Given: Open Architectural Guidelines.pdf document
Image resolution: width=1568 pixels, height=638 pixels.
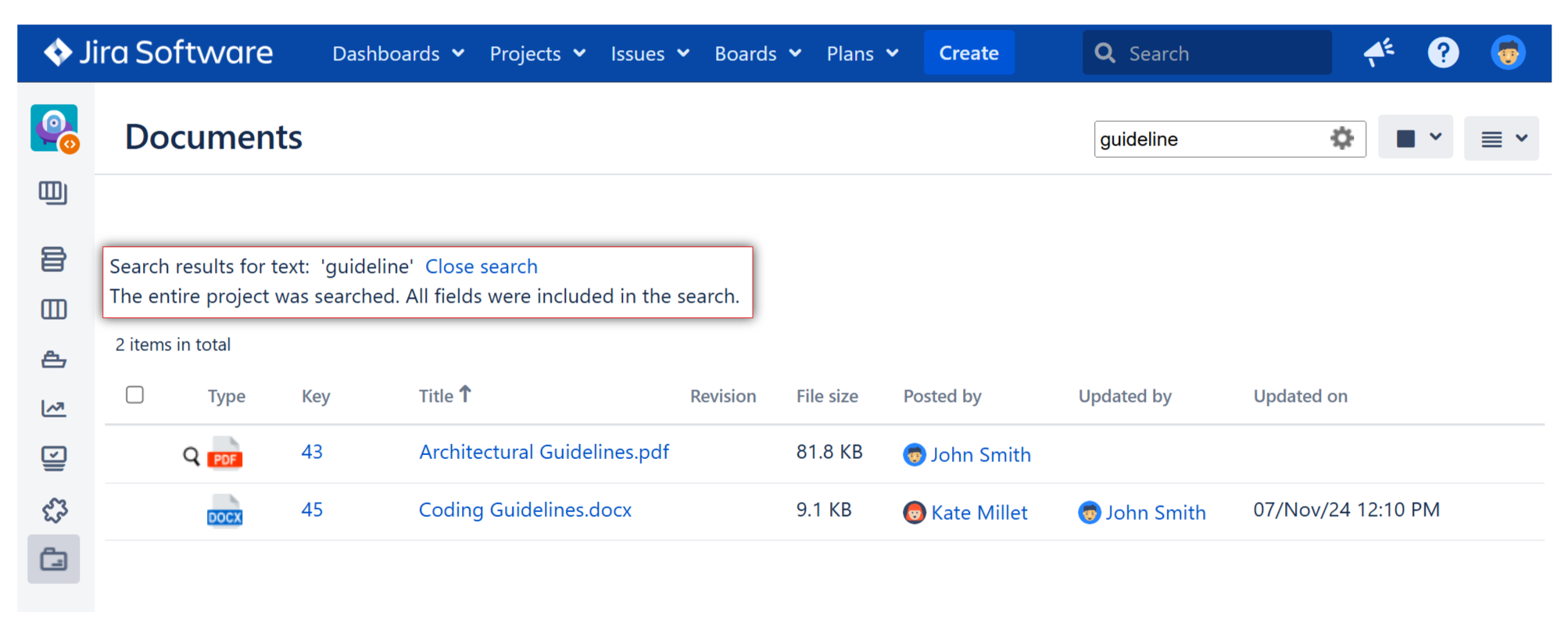Looking at the screenshot, I should click(544, 452).
